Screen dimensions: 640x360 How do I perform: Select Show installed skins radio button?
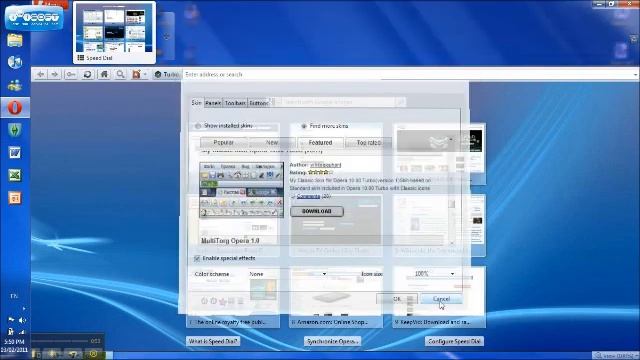(198, 126)
